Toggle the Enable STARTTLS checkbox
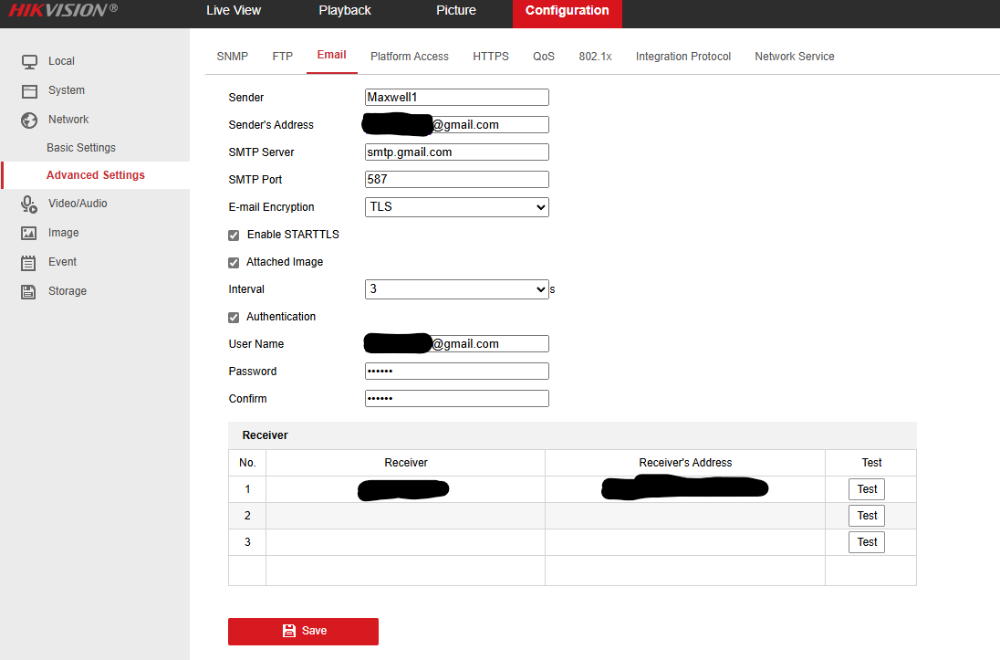1000x660 pixels. click(x=233, y=235)
